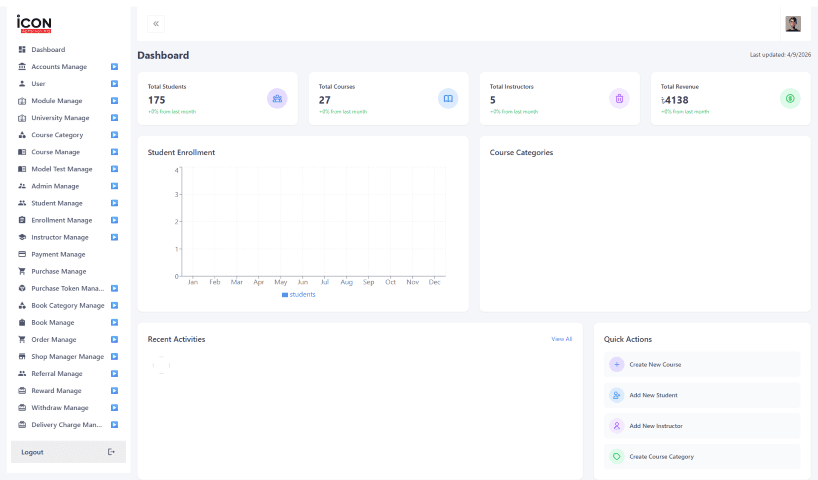Click the logout exit icon

[111, 452]
